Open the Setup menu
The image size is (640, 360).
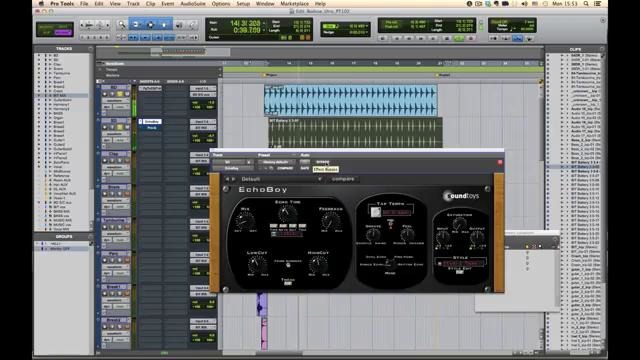click(243, 4)
